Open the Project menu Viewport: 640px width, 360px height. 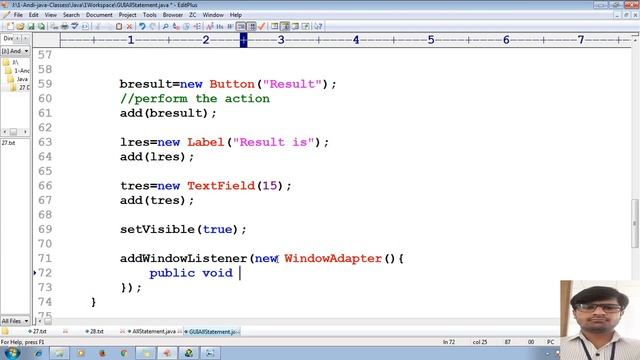pos(127,15)
